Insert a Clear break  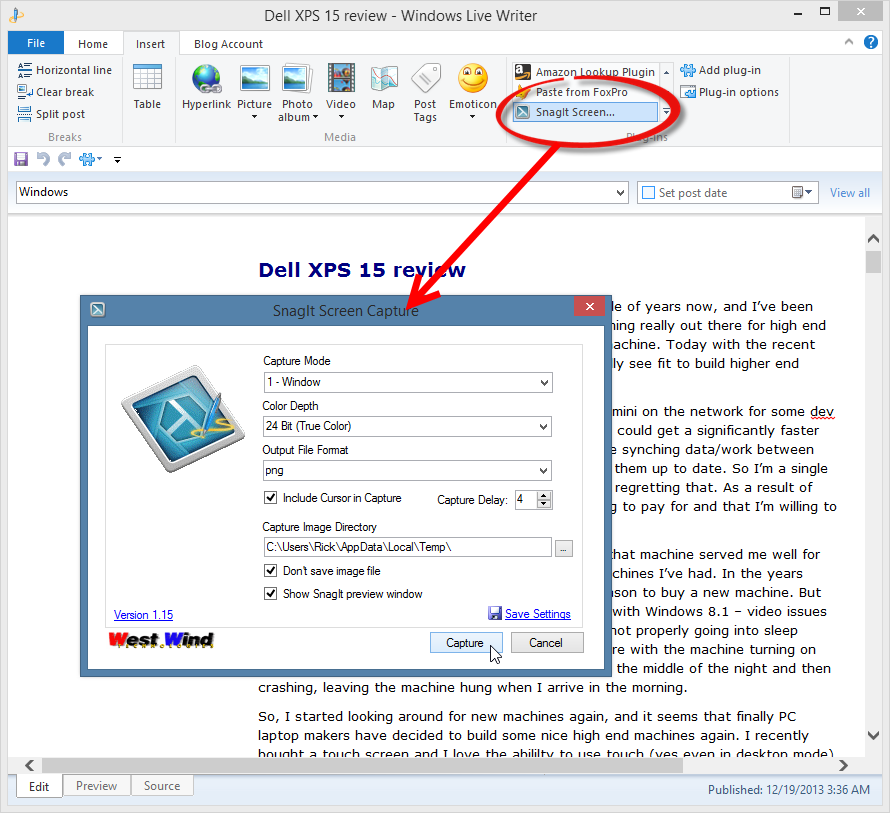56,92
